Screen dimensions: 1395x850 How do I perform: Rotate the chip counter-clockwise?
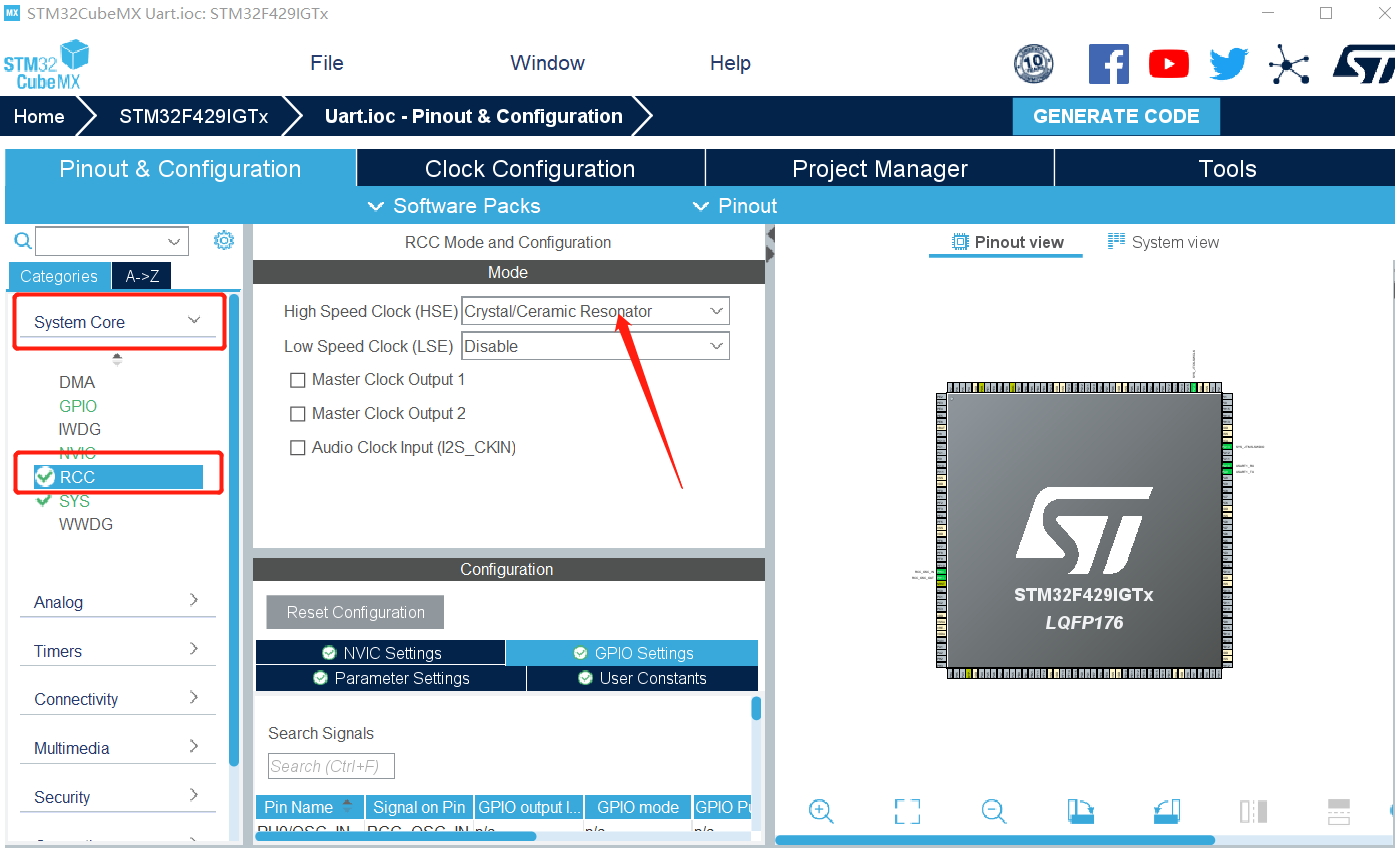tap(1167, 811)
